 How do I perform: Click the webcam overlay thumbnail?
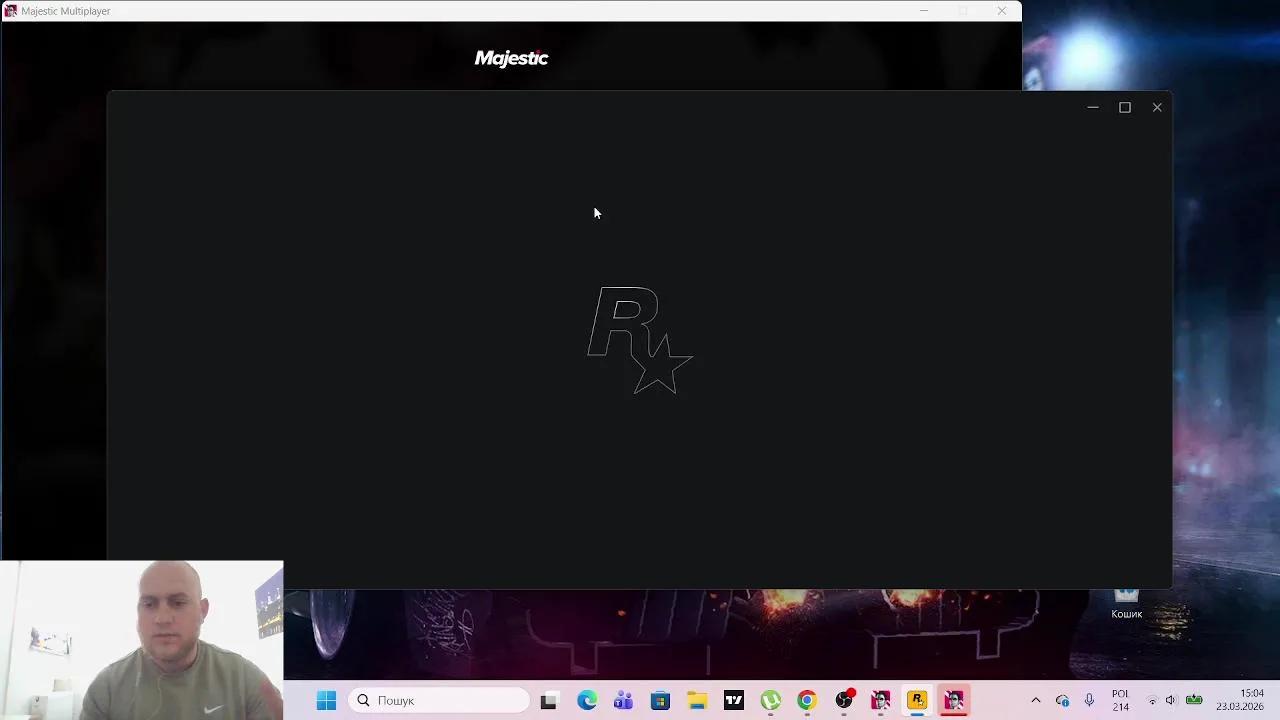coord(142,640)
